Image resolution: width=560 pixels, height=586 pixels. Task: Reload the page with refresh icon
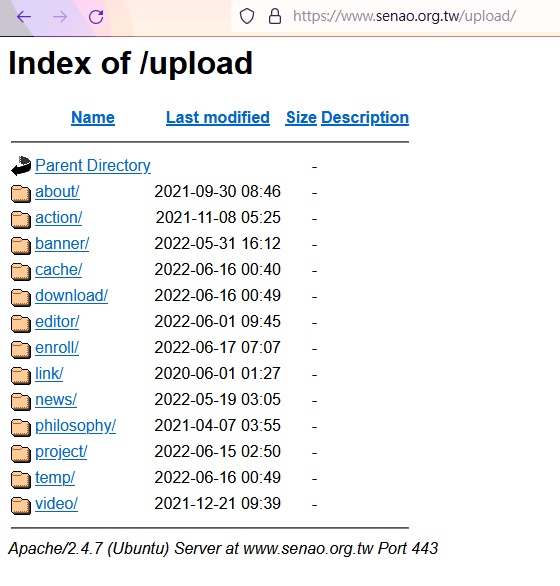(x=96, y=17)
